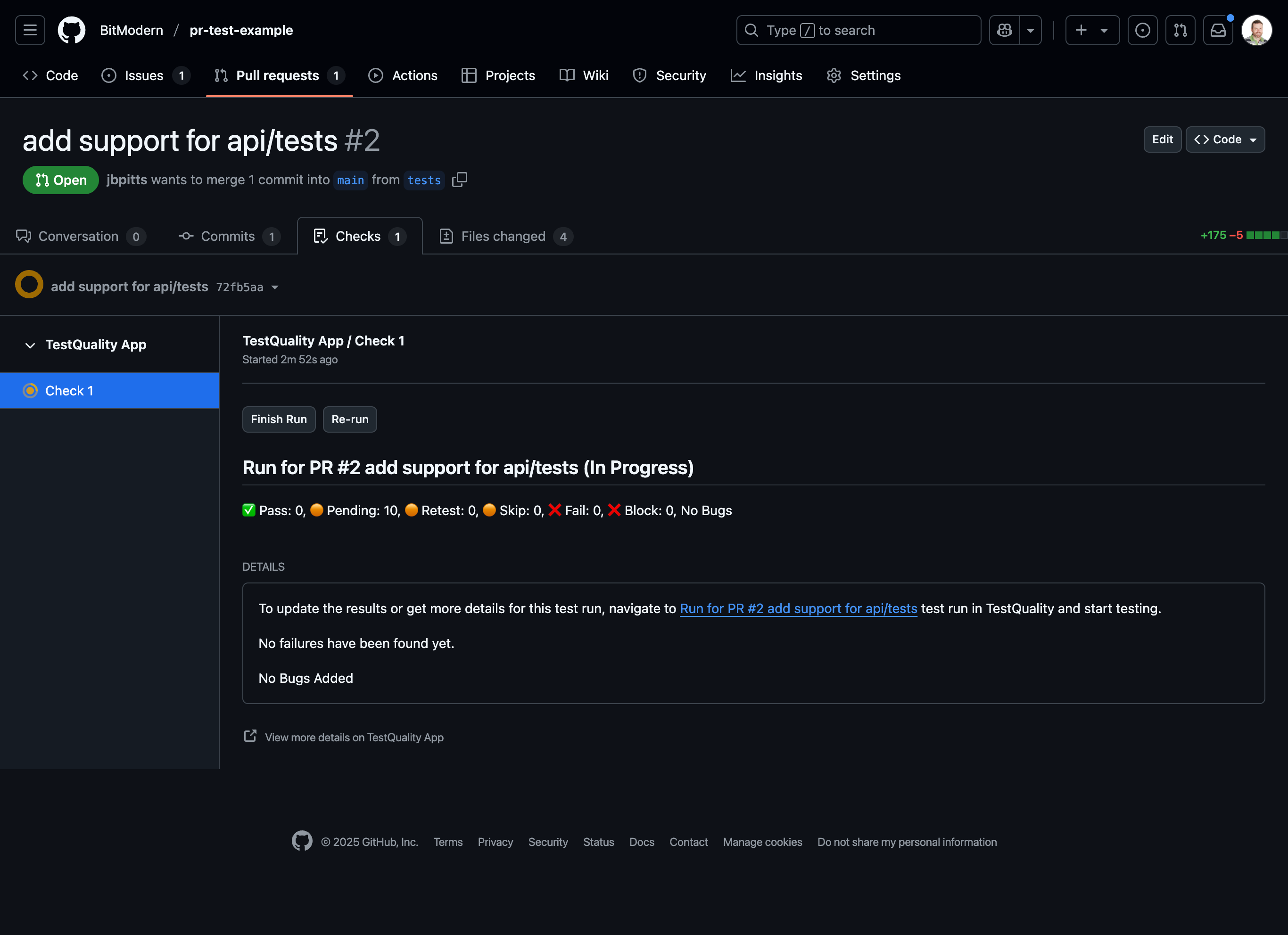Open the Code dropdown button
The width and height of the screenshot is (1288, 935).
(x=1225, y=139)
